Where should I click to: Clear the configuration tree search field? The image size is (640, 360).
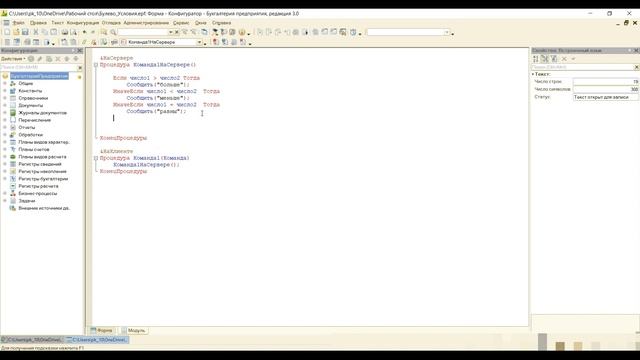click(80, 67)
